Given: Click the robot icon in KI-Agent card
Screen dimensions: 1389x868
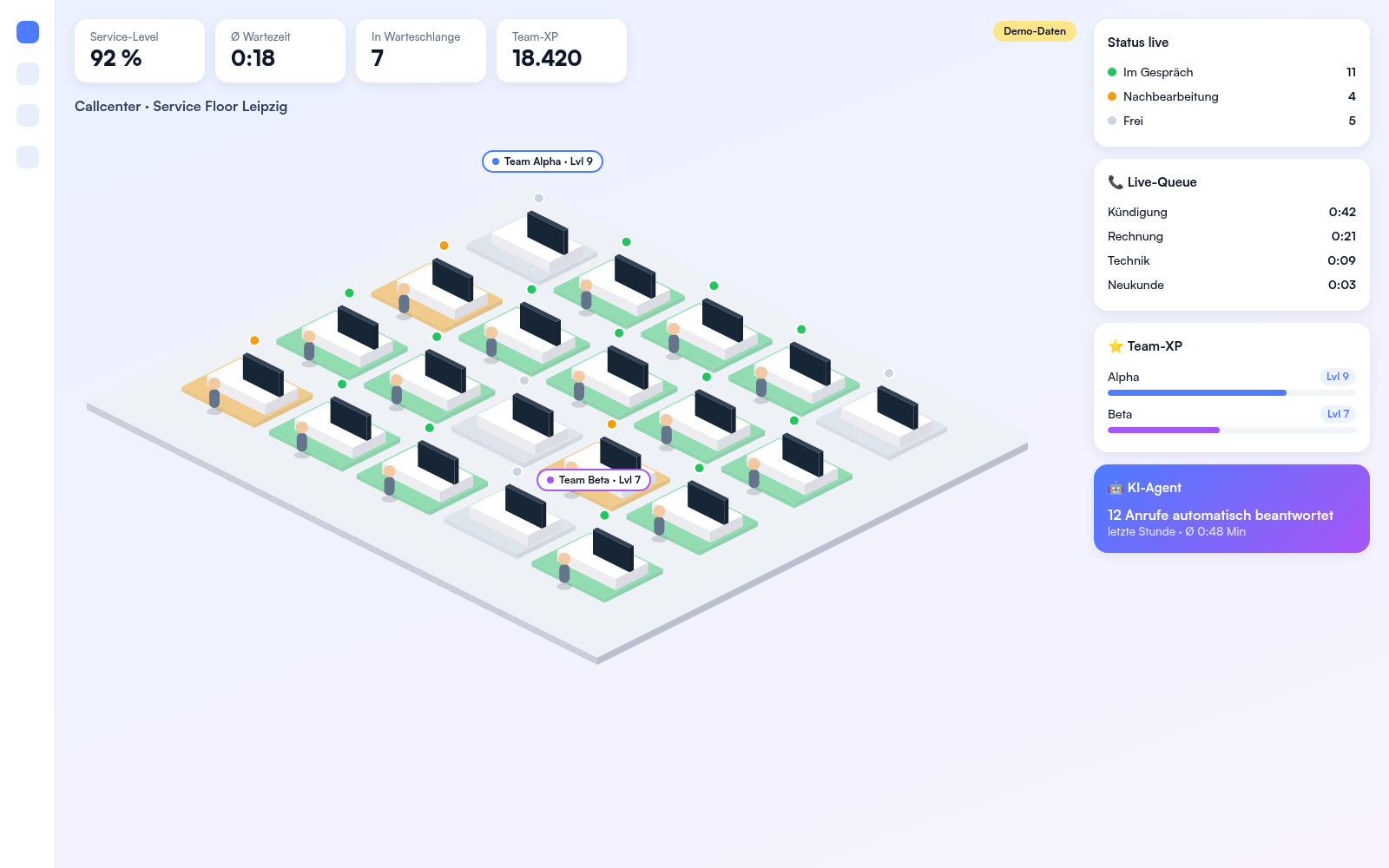Looking at the screenshot, I should pos(1116,488).
